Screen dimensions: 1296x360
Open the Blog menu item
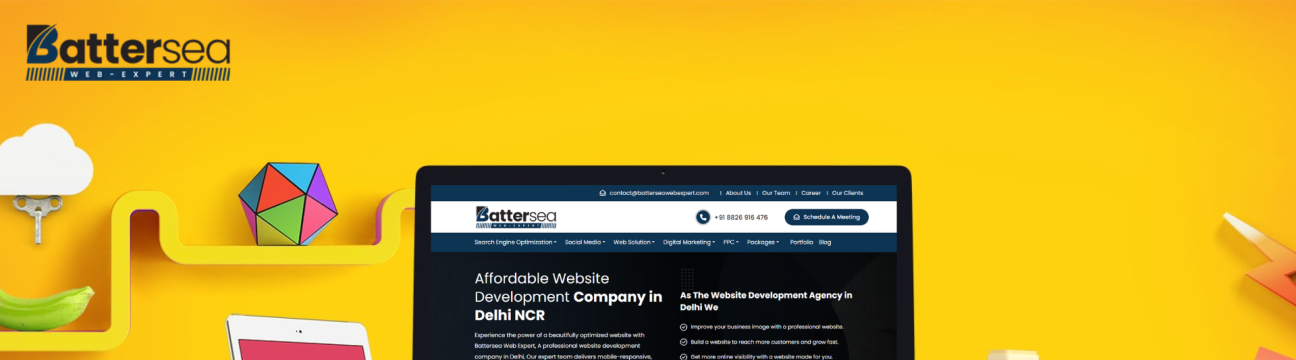pos(825,242)
